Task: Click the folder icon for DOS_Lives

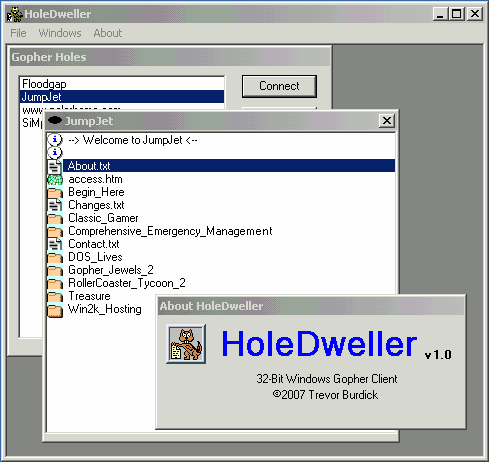Action: (55, 258)
